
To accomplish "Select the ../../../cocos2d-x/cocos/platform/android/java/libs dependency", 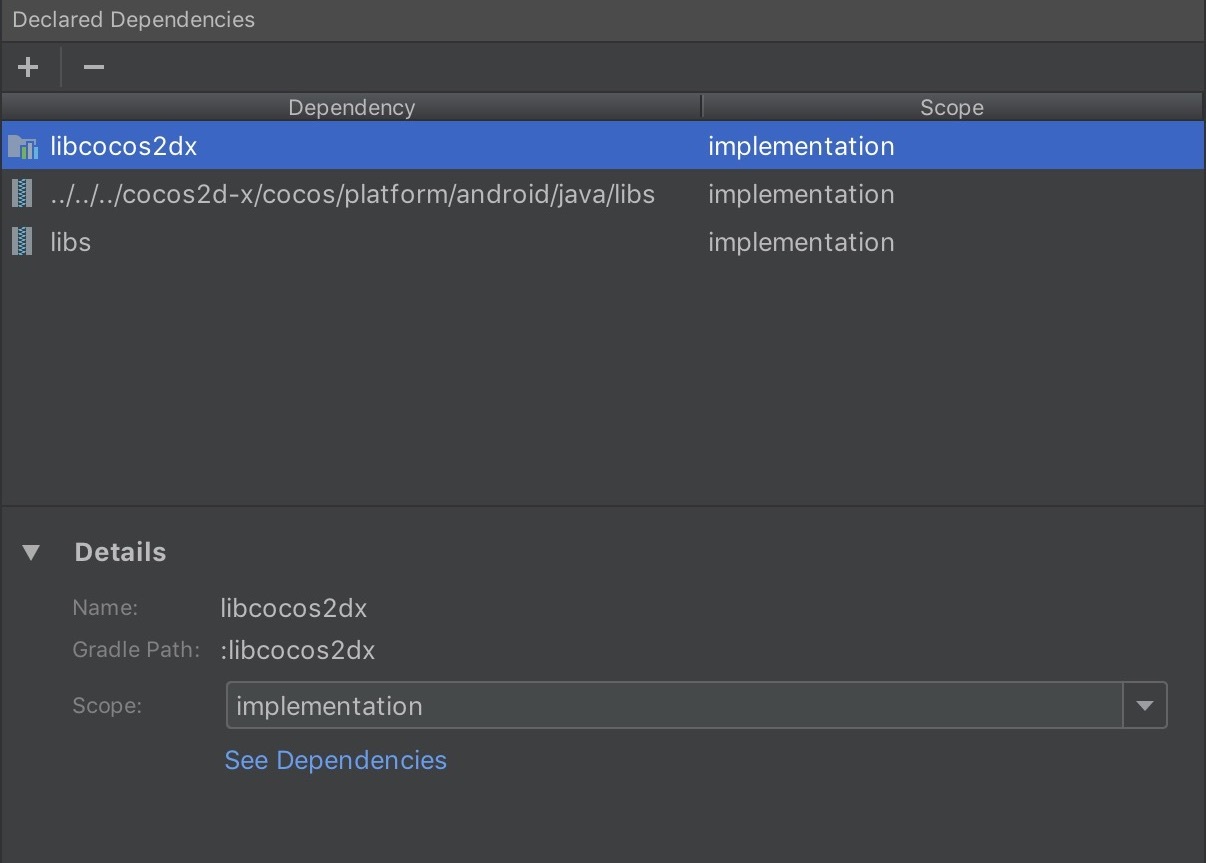I will point(352,194).
